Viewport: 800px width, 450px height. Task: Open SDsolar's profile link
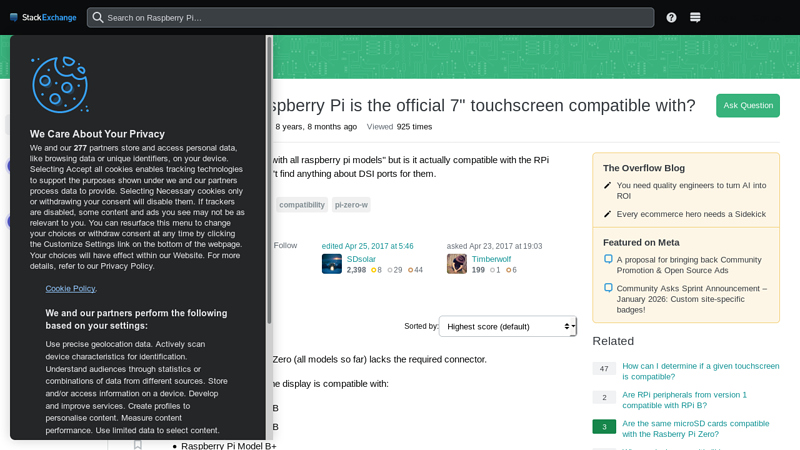361,259
